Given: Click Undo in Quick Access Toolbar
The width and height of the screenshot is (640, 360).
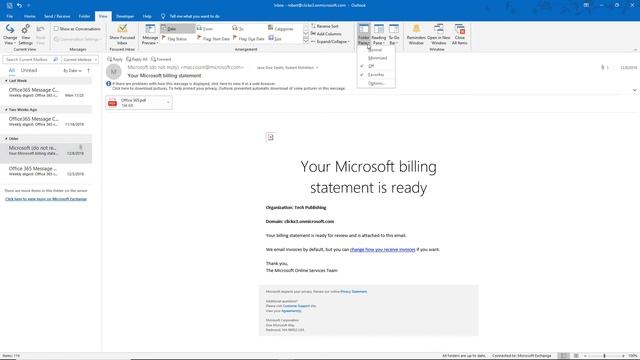Looking at the screenshot, I should coord(19,5).
